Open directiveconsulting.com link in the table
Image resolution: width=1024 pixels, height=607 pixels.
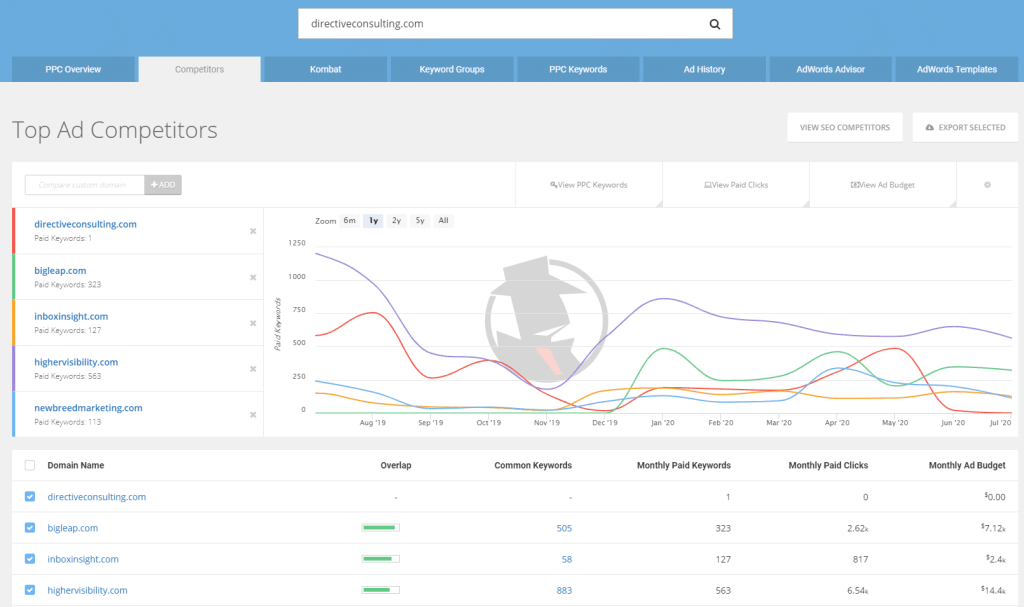[x=97, y=497]
